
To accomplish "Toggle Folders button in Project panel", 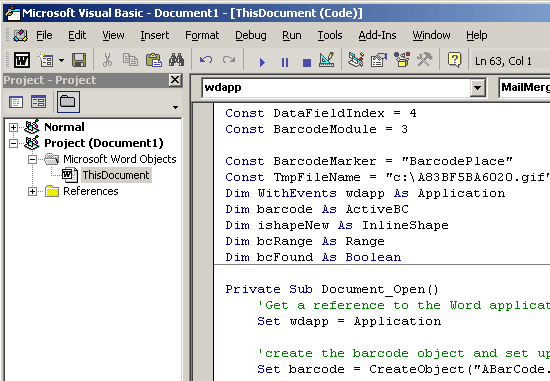I will click(x=68, y=102).
